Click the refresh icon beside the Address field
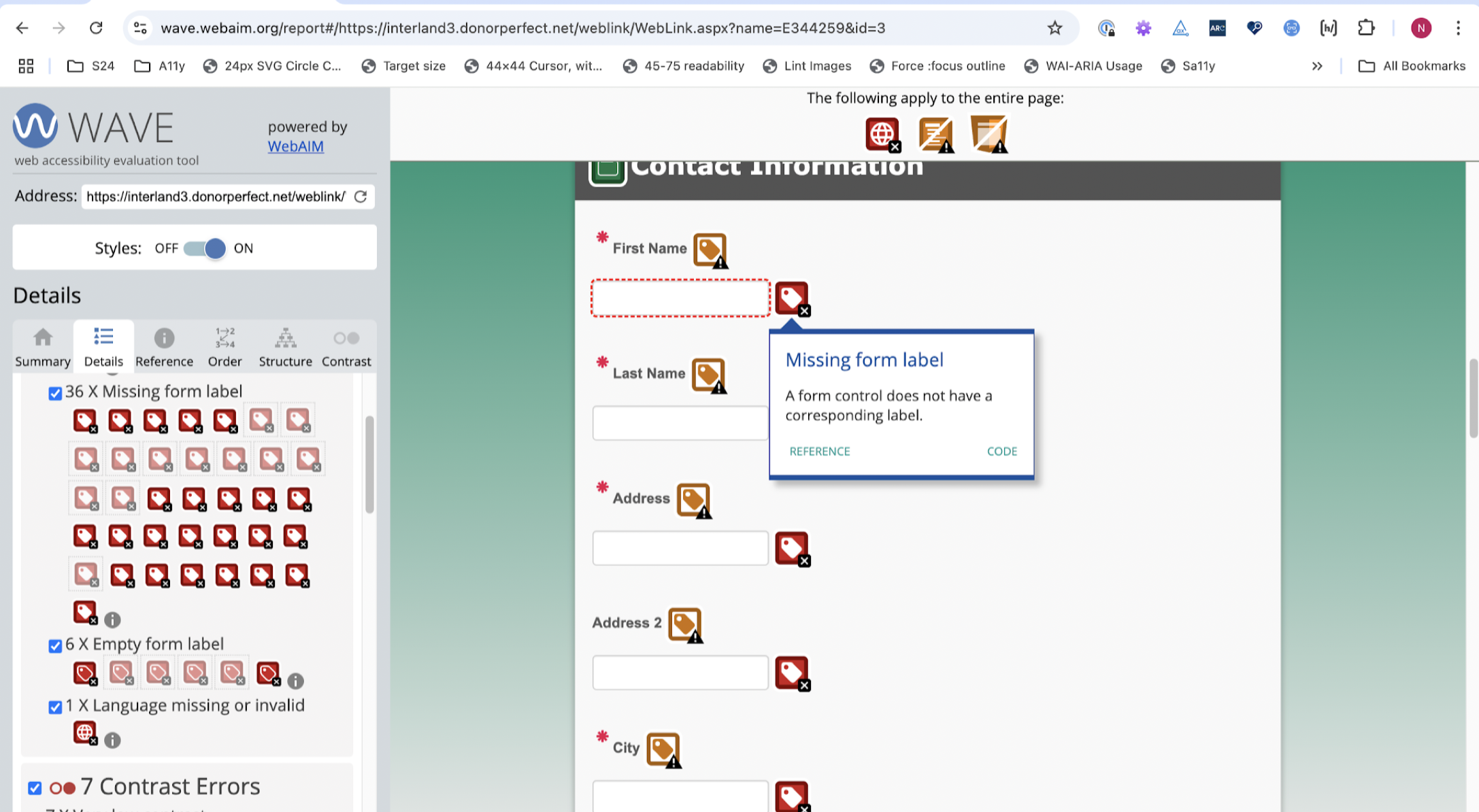 (361, 197)
